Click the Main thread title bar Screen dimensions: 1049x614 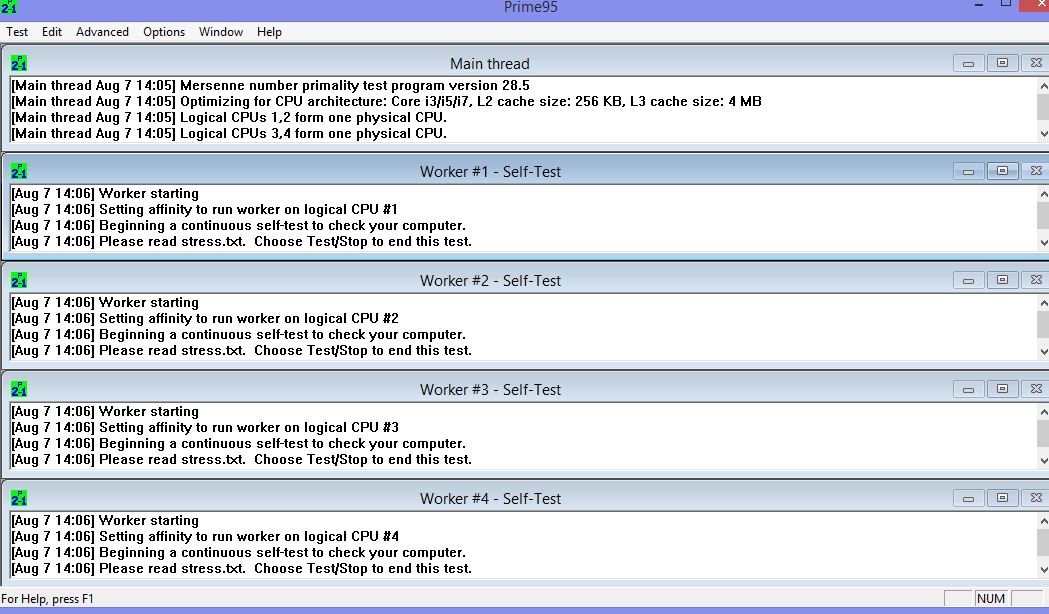[x=490, y=64]
